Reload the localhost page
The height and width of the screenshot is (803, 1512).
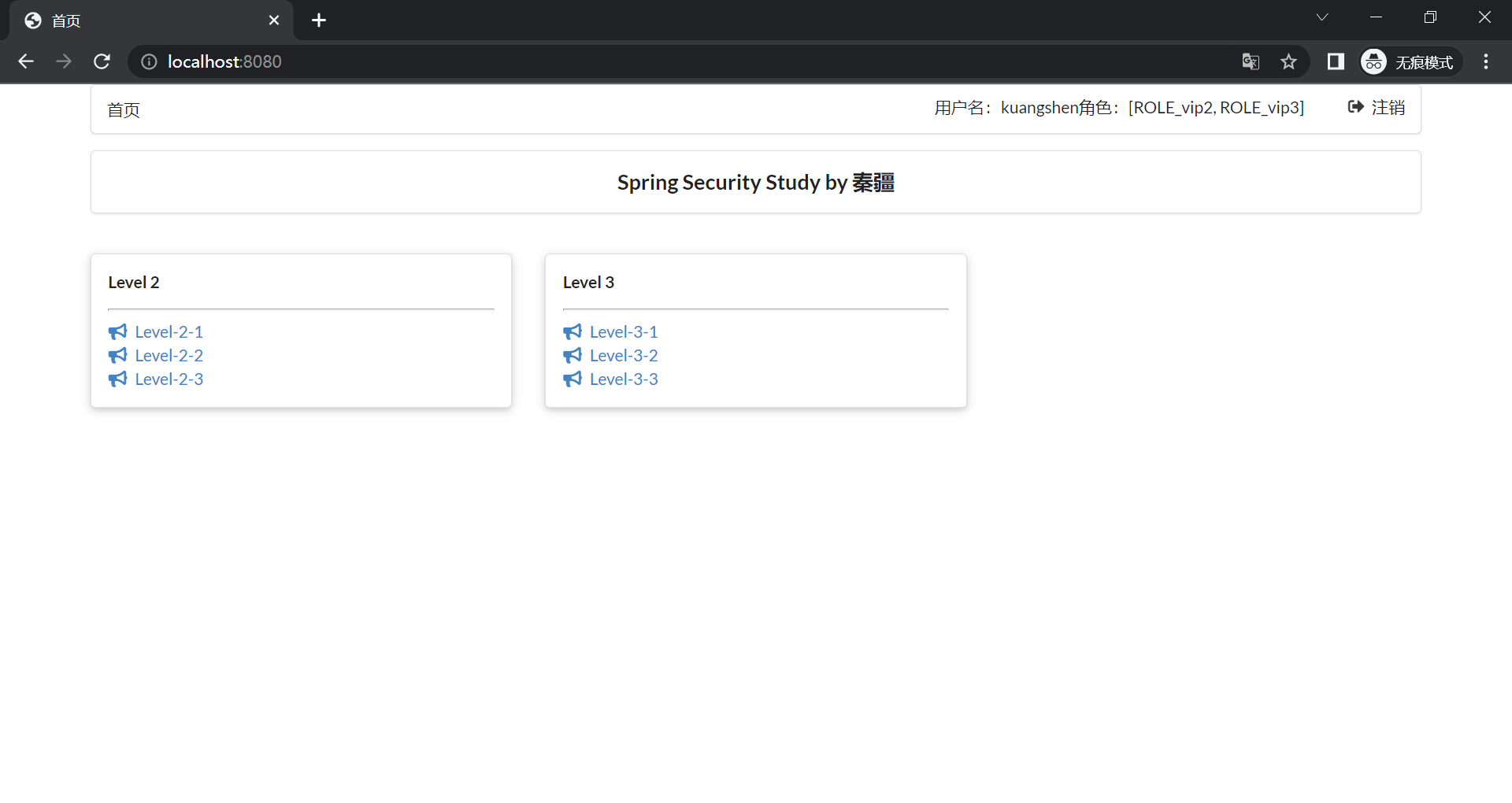pyautogui.click(x=102, y=61)
